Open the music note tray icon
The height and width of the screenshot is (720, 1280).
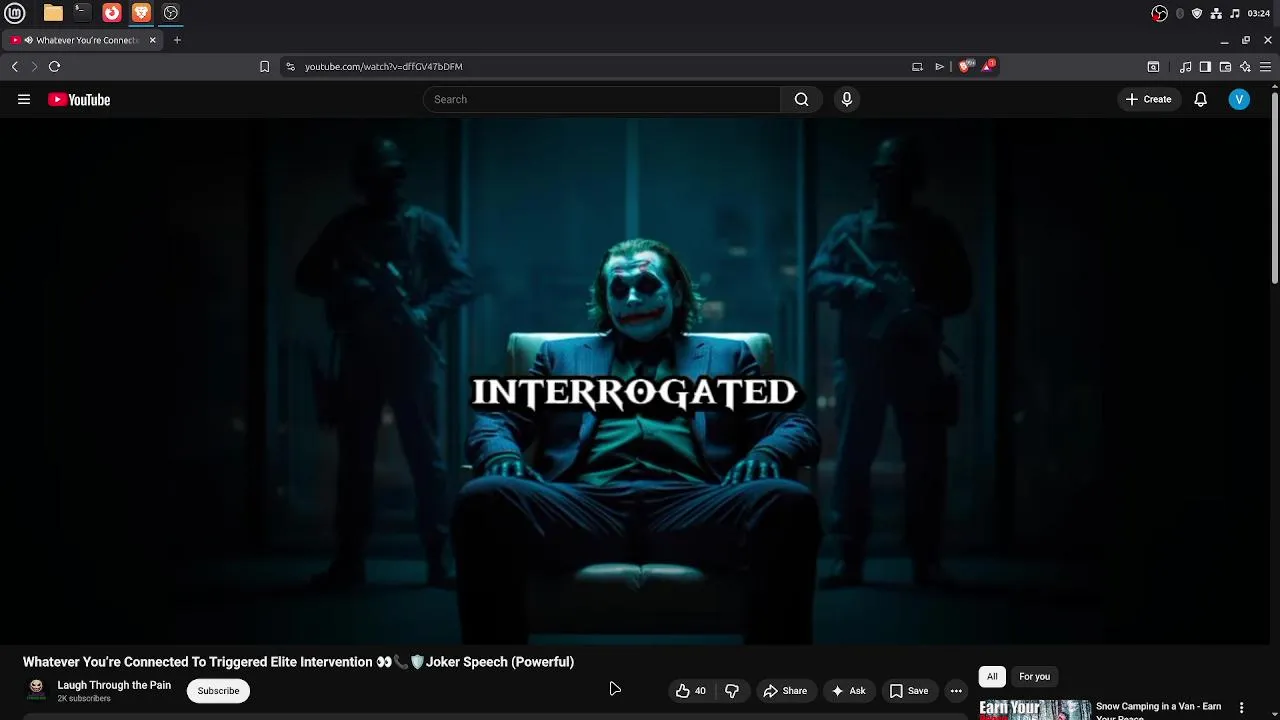pos(1235,13)
